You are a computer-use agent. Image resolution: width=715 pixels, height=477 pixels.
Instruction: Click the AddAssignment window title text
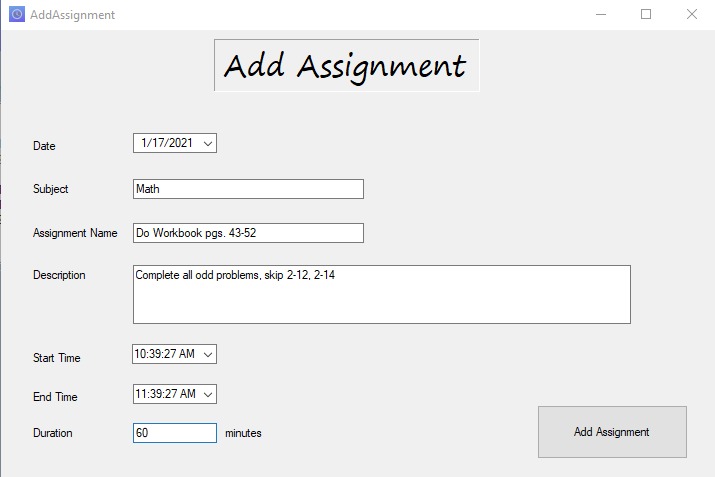coord(73,15)
